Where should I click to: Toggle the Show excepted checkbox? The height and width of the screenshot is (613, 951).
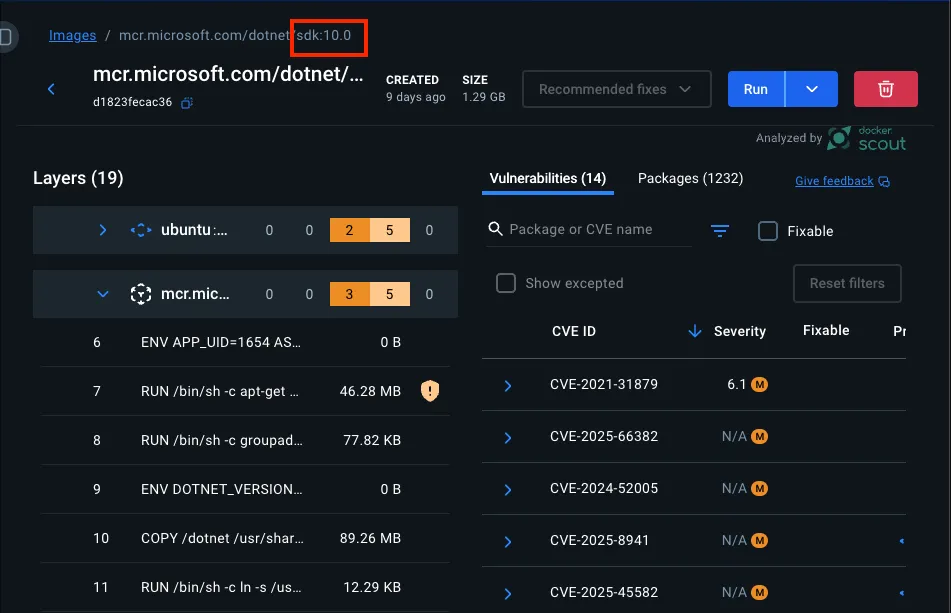pos(506,283)
